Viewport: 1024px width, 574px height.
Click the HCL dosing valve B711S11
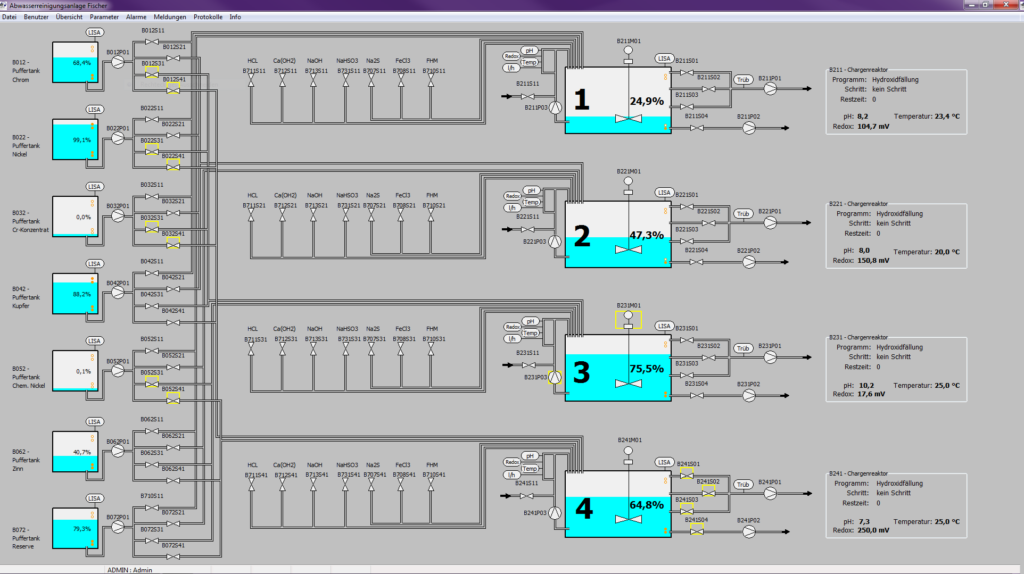[x=252, y=82]
